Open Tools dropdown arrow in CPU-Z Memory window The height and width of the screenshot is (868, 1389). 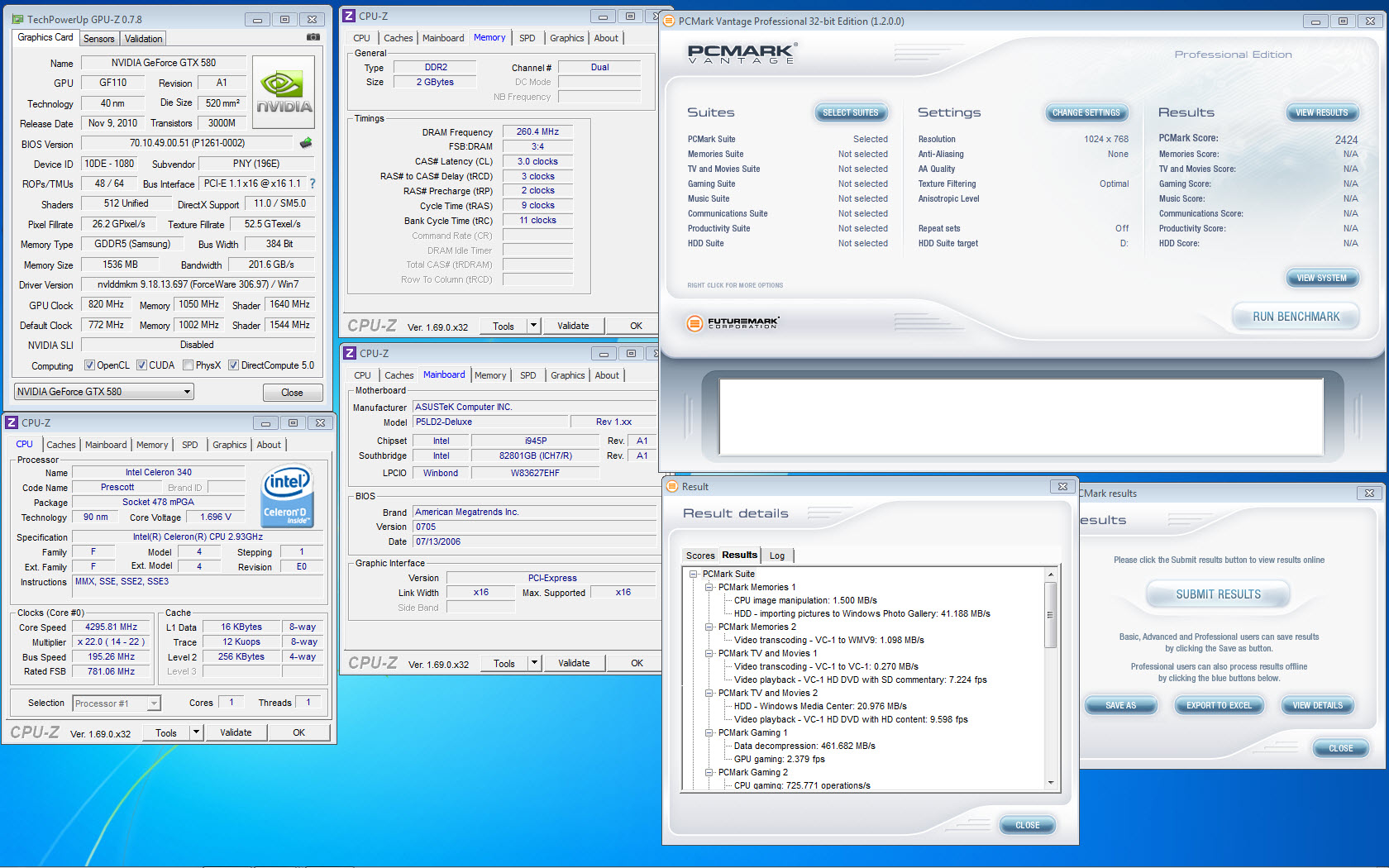tap(533, 326)
